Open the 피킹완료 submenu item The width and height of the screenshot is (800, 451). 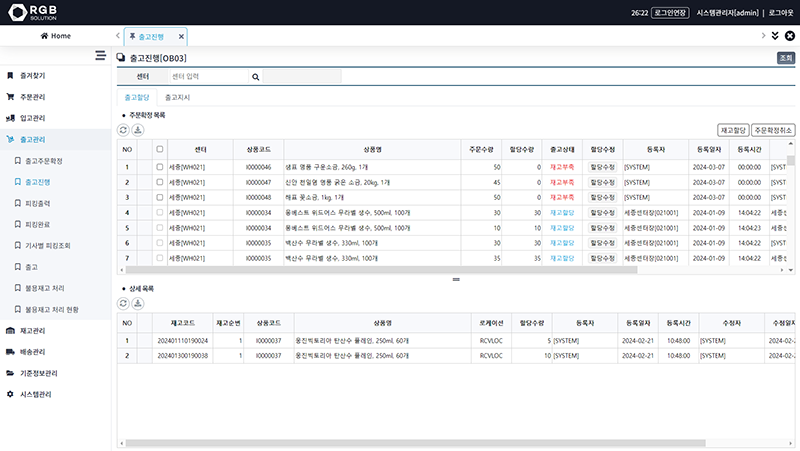[38, 224]
